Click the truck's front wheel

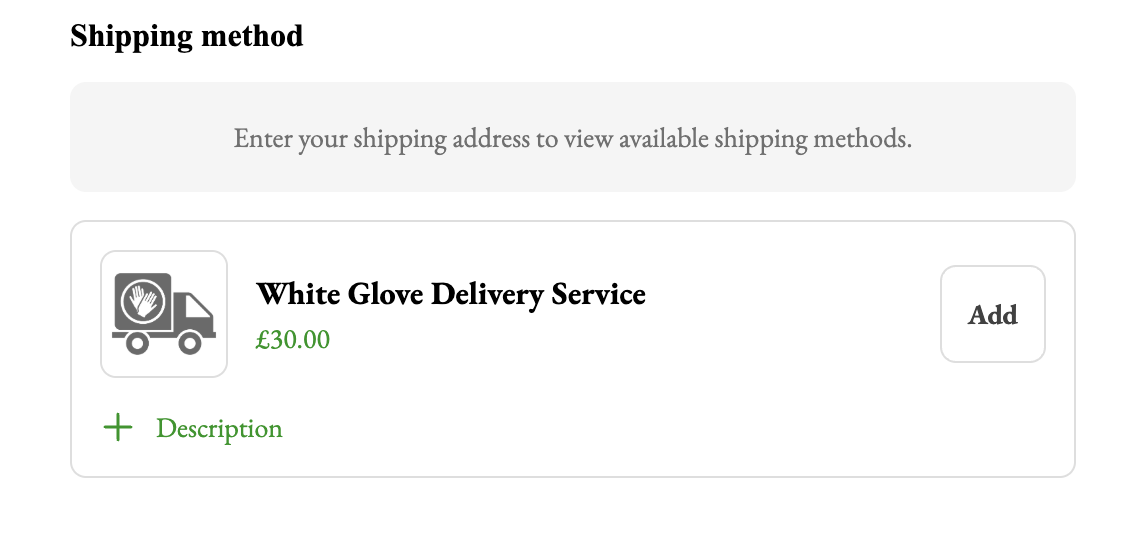[190, 343]
